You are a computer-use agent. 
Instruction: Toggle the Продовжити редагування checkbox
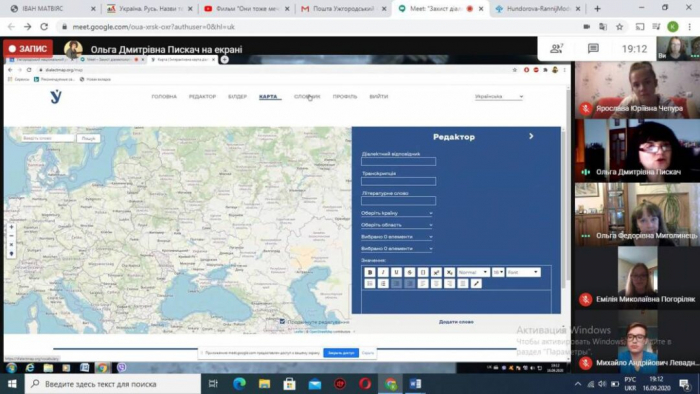(x=282, y=321)
